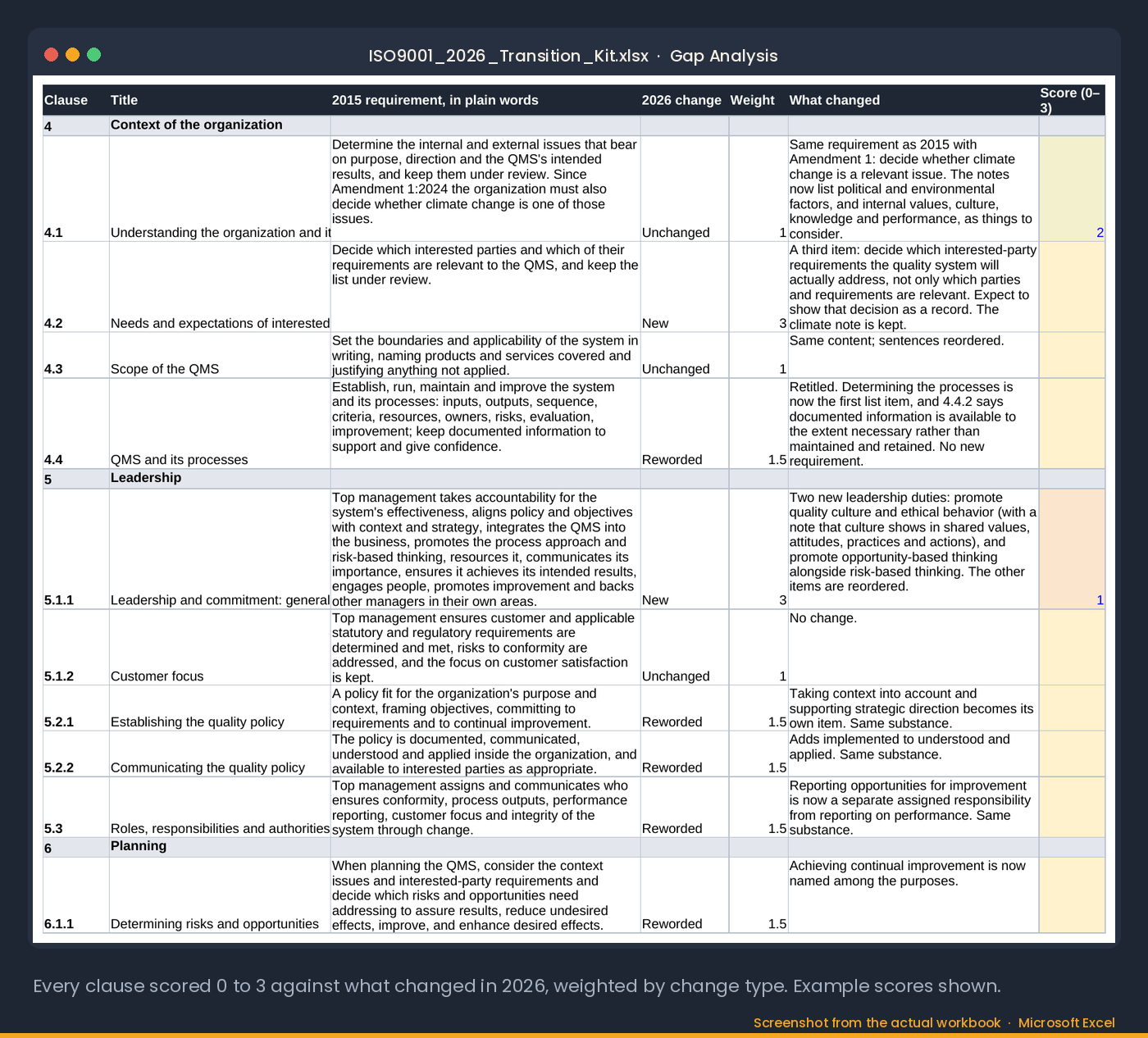Click the green maximize window button
1148x1038 pixels.
pyautogui.click(x=93, y=55)
